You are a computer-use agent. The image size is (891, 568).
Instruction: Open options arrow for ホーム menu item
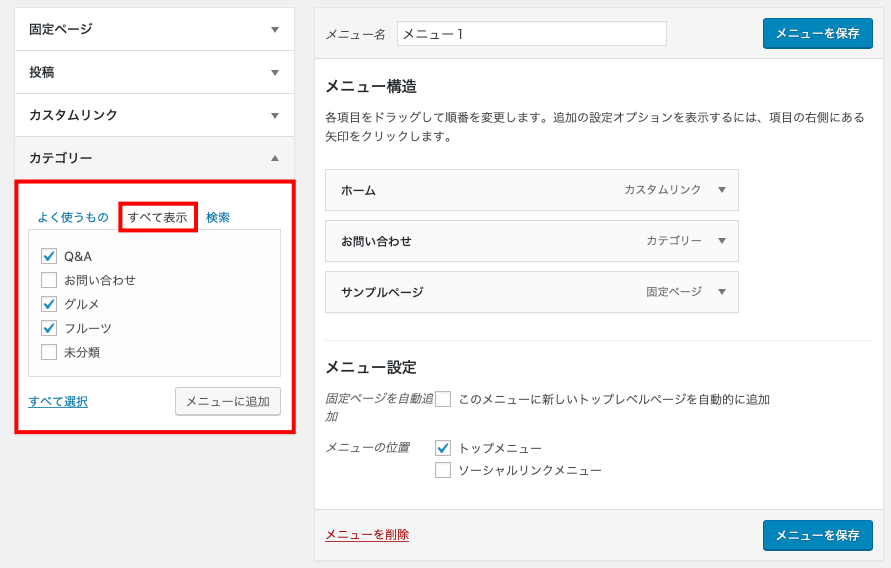coord(722,190)
